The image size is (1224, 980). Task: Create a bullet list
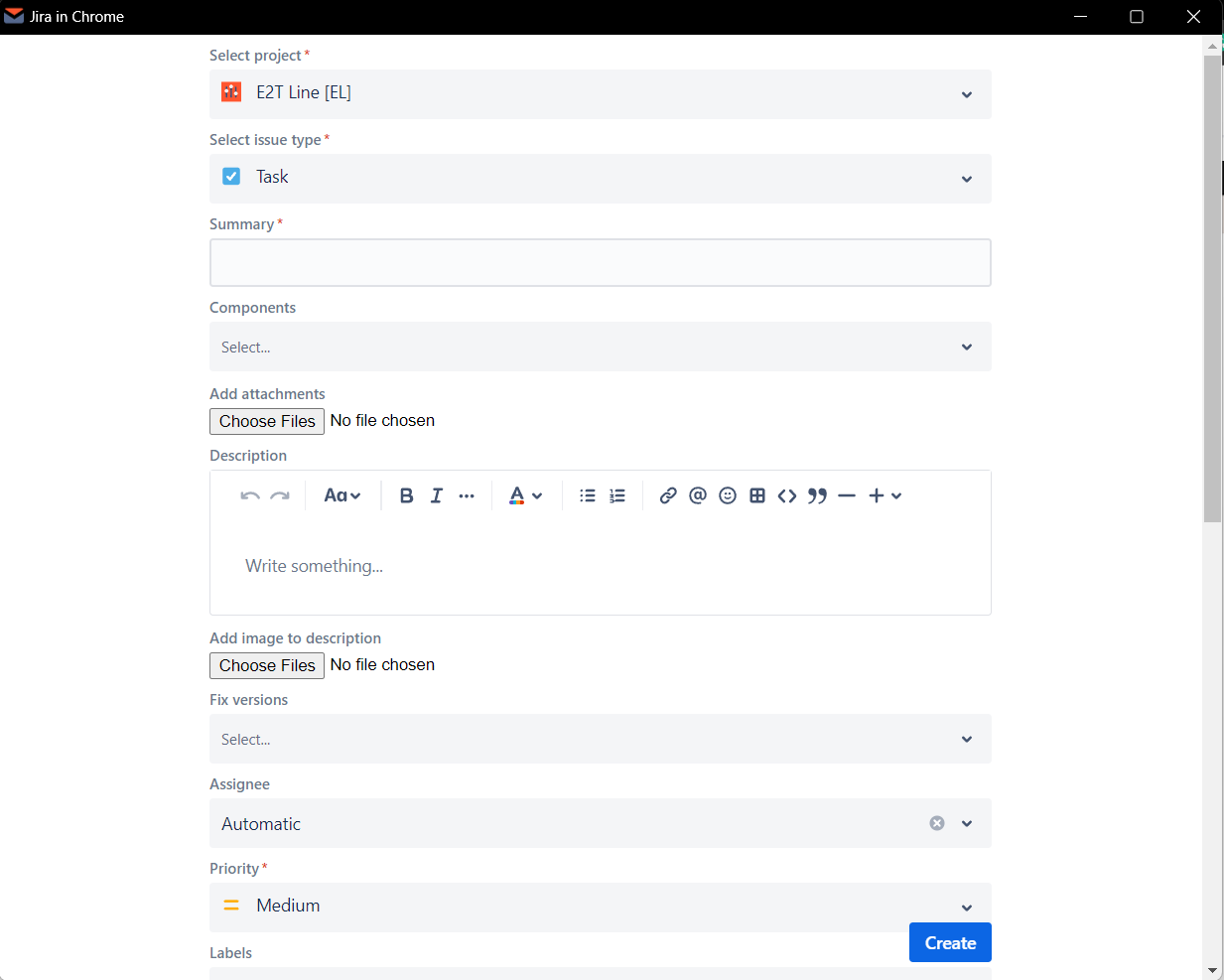pyautogui.click(x=588, y=495)
